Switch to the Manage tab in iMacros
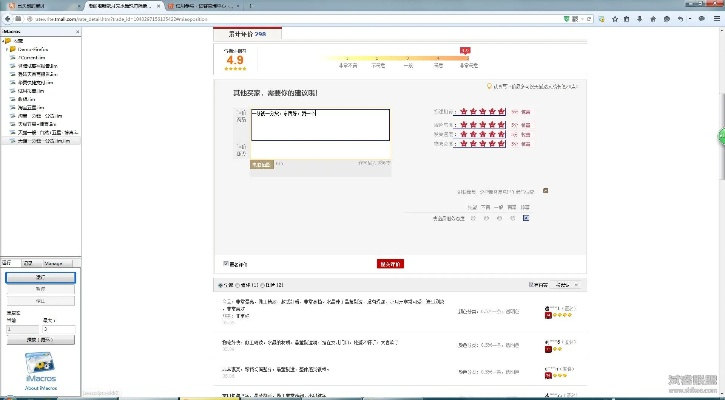Screen dimensions: 725x400 [54, 263]
